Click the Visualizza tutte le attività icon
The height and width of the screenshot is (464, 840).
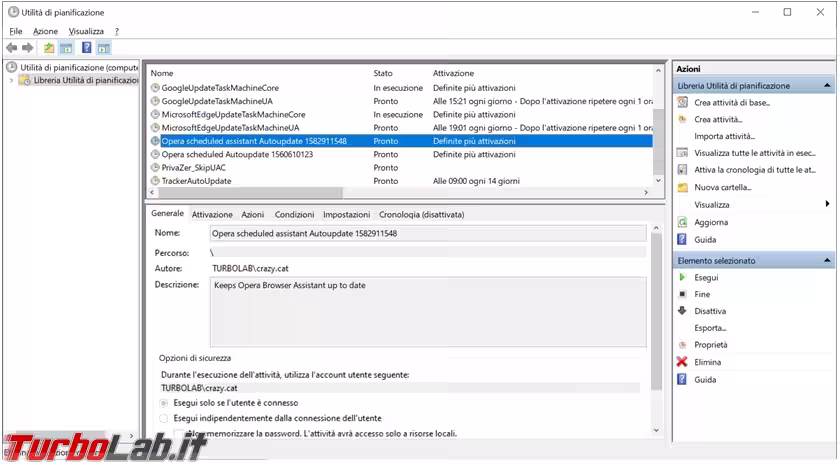(x=682, y=153)
